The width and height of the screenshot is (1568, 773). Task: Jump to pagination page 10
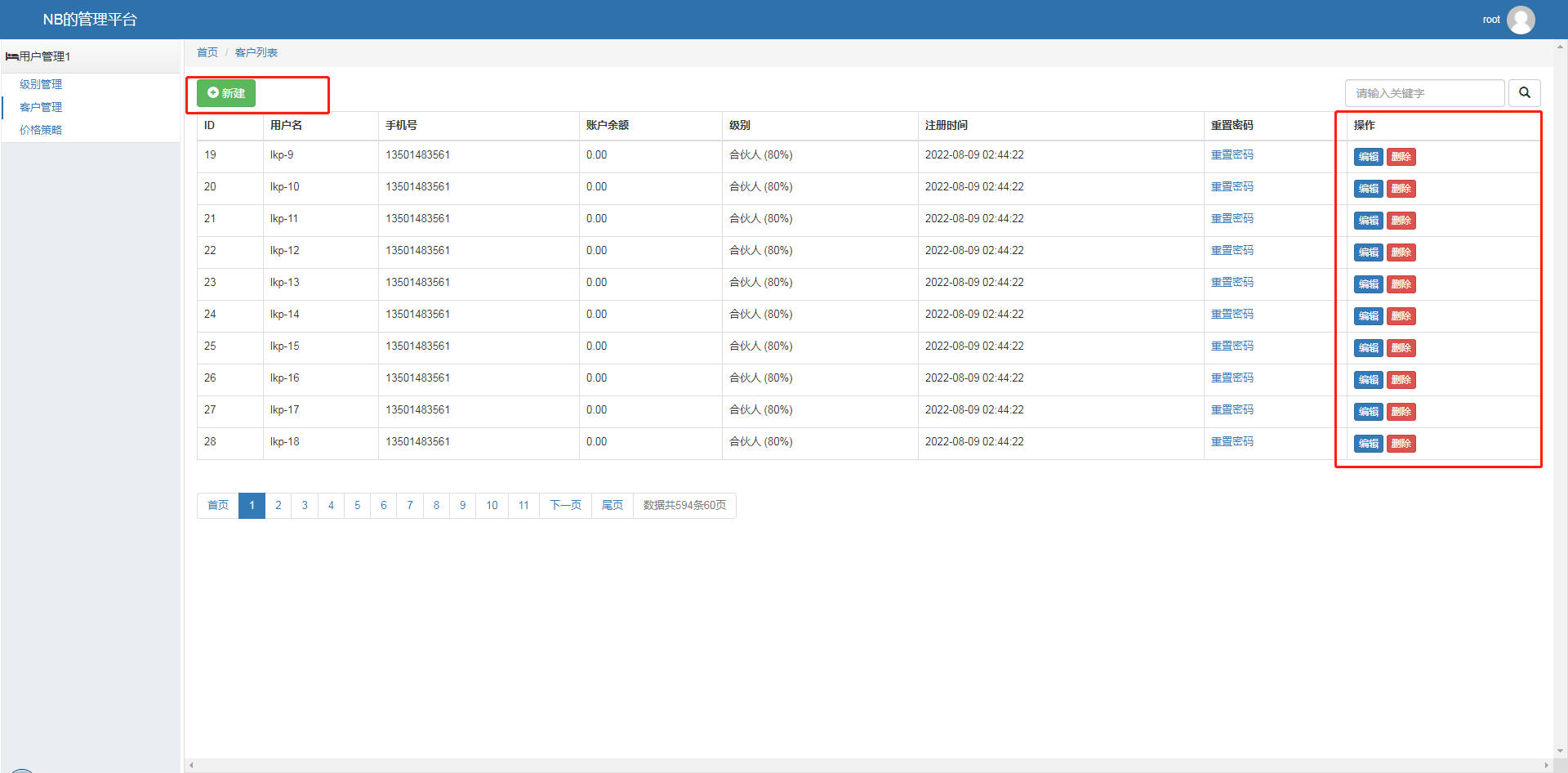coord(492,505)
